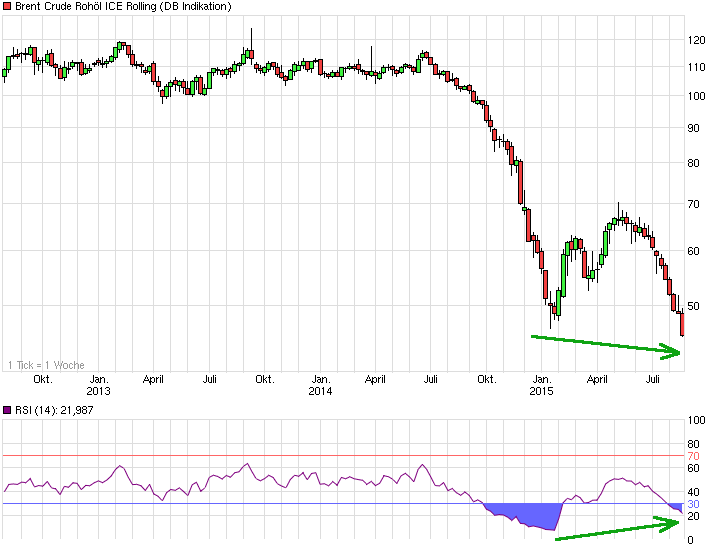Click the 0 label on RSI axis
This screenshot has width=726, height=548.
[690, 540]
